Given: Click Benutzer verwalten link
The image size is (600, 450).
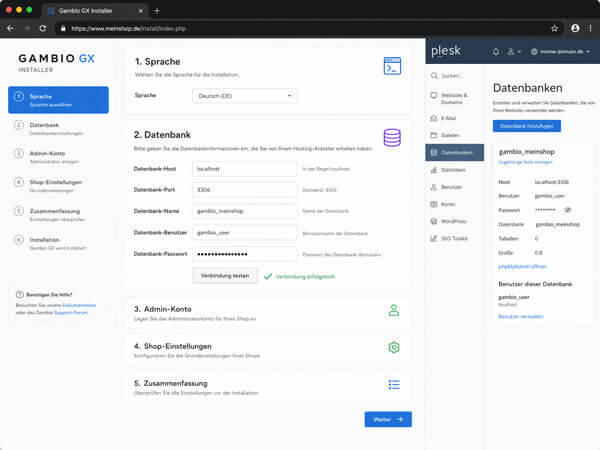Looking at the screenshot, I should pyautogui.click(x=521, y=316).
